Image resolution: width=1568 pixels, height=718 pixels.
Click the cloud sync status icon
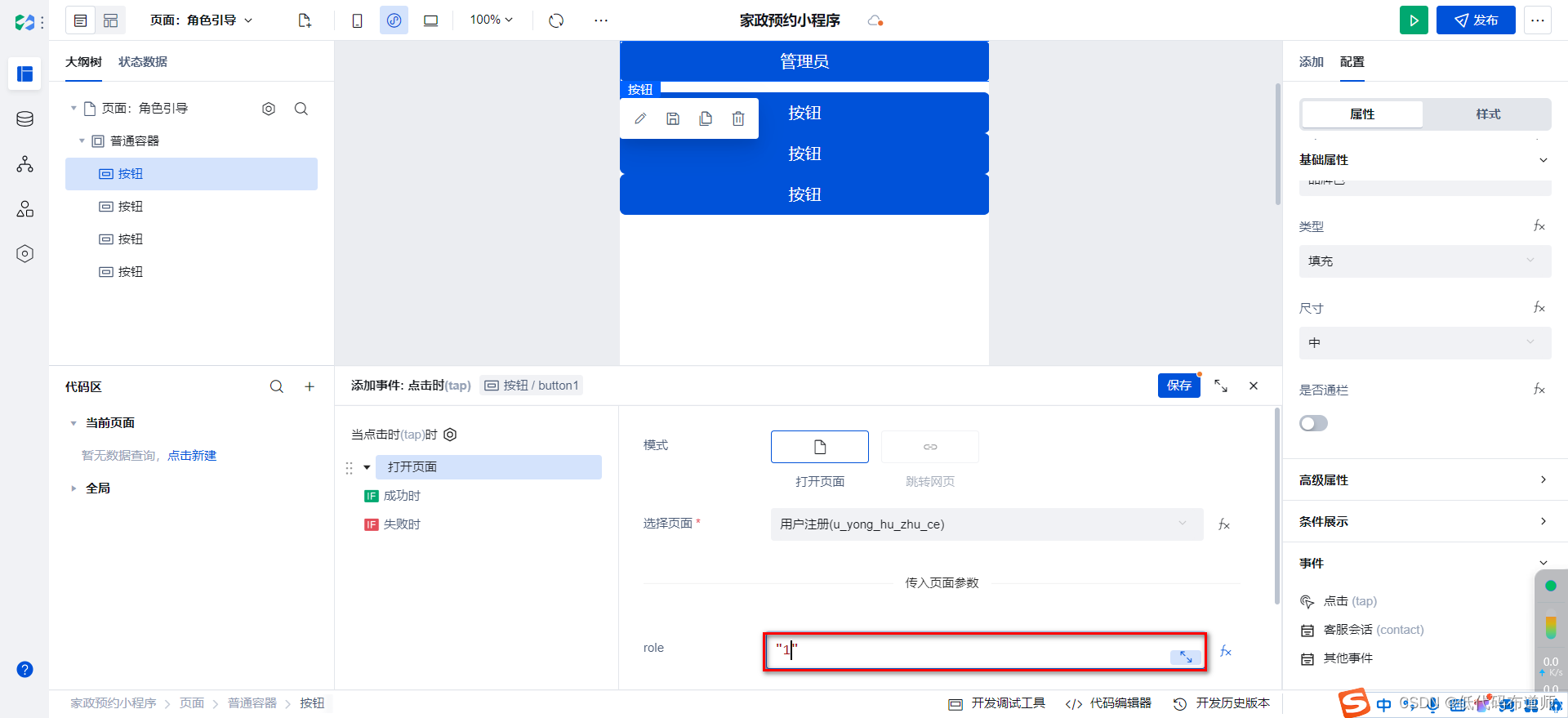click(x=875, y=20)
